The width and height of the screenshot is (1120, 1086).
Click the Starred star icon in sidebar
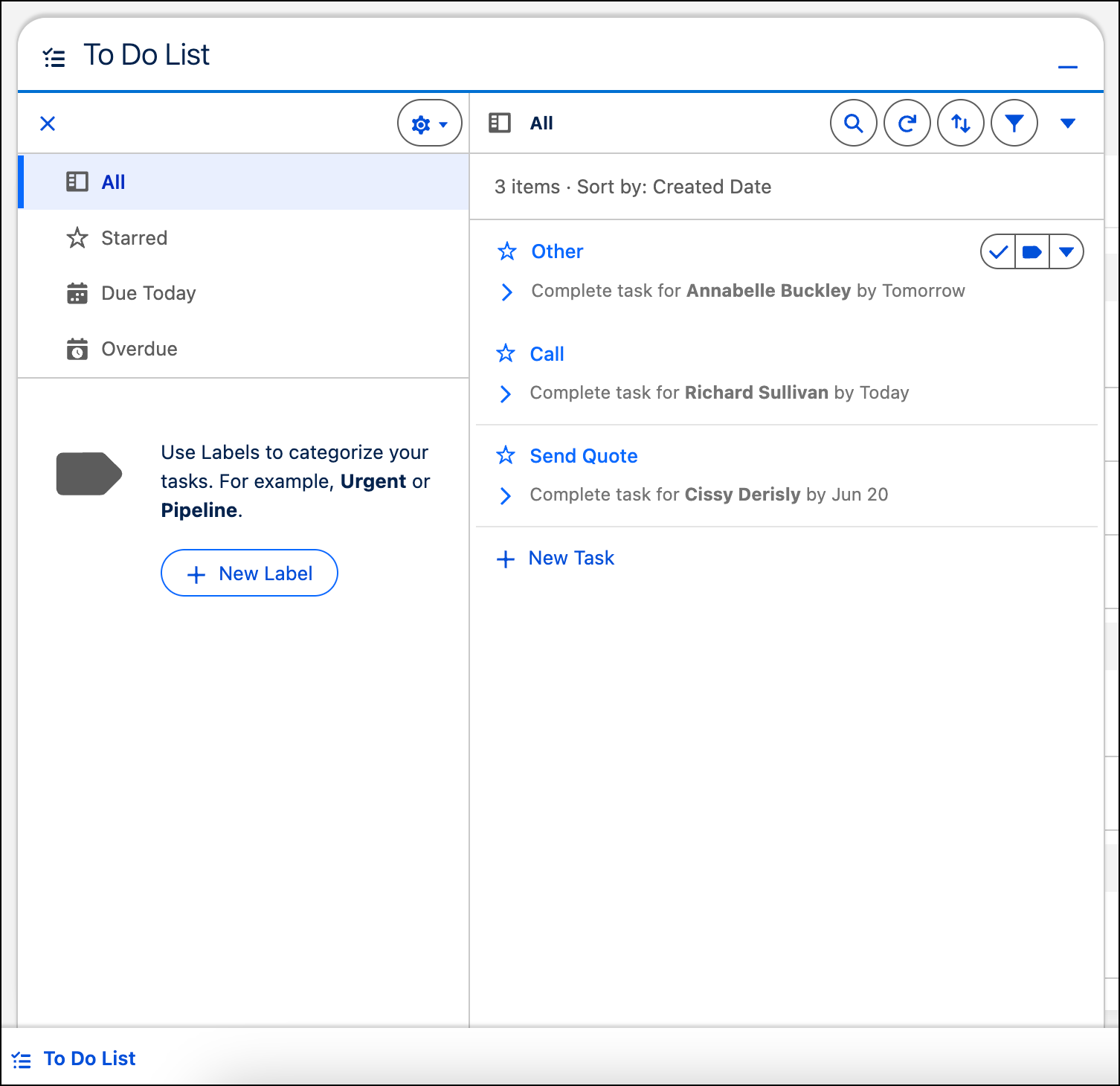(x=77, y=238)
